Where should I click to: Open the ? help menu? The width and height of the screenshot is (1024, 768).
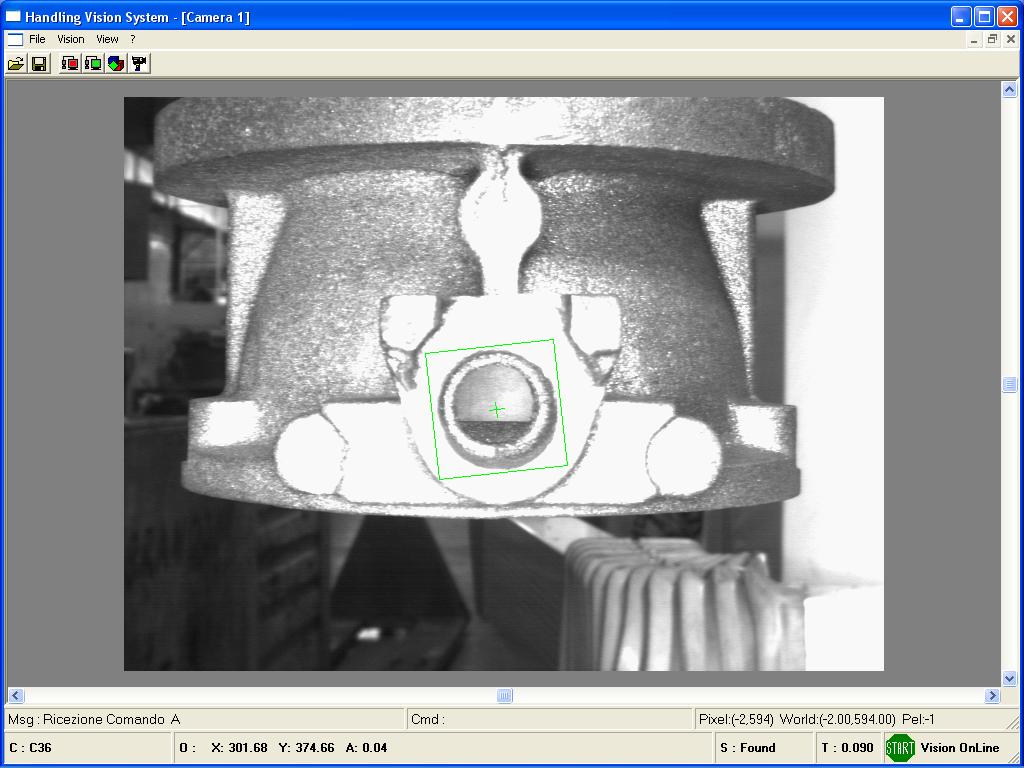coord(133,39)
